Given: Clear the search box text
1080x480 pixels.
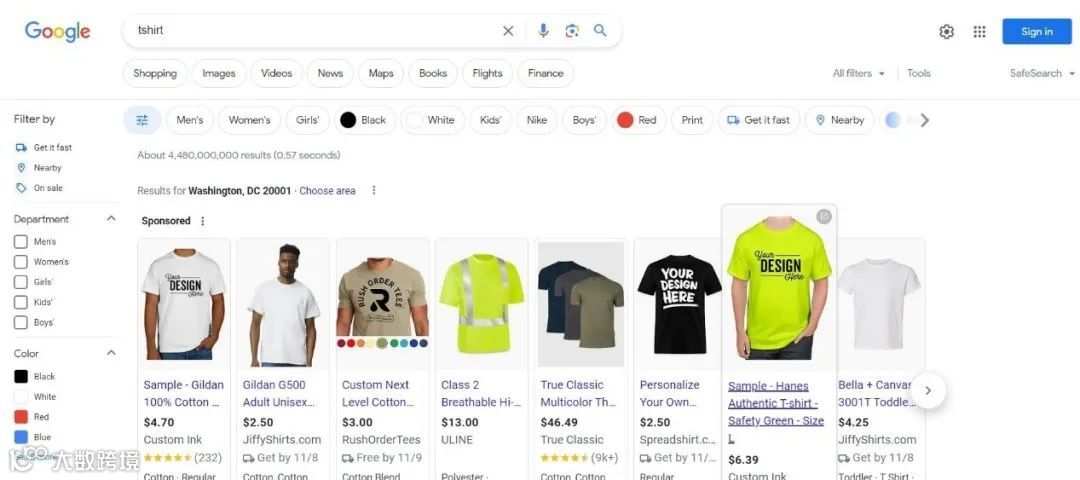Looking at the screenshot, I should point(508,31).
